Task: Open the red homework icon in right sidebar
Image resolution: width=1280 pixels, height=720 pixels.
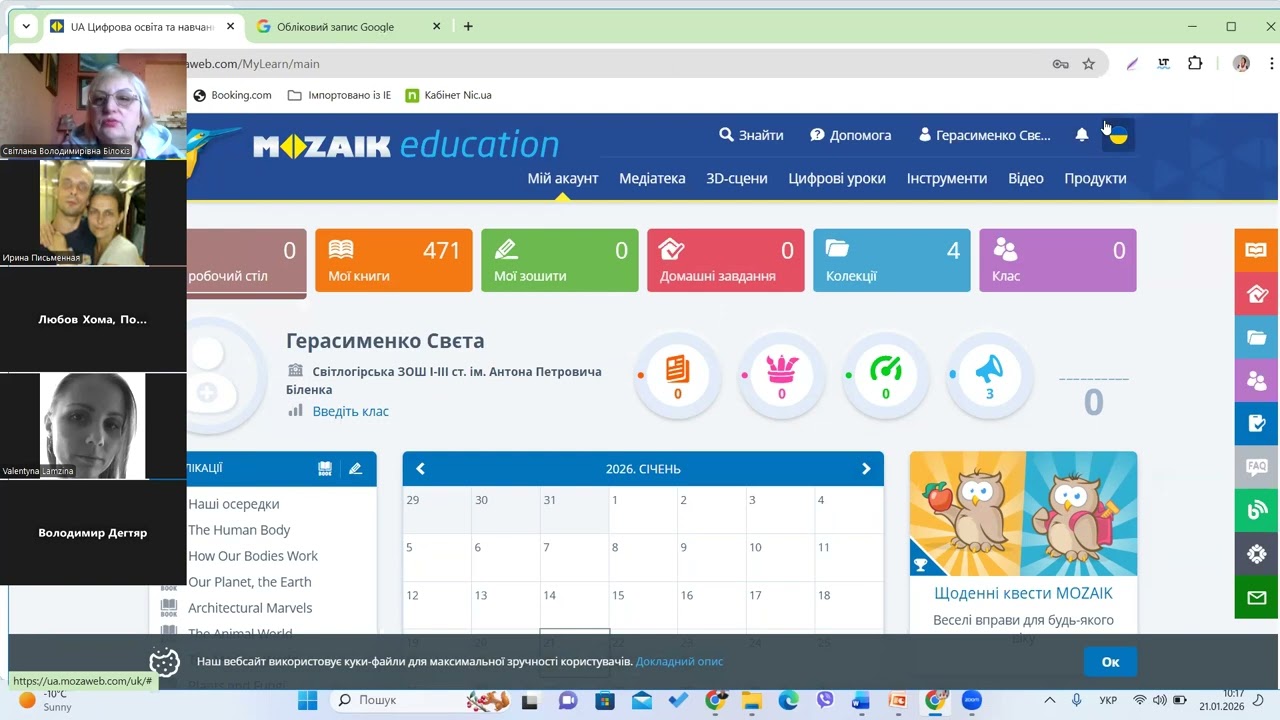Action: tap(1257, 294)
